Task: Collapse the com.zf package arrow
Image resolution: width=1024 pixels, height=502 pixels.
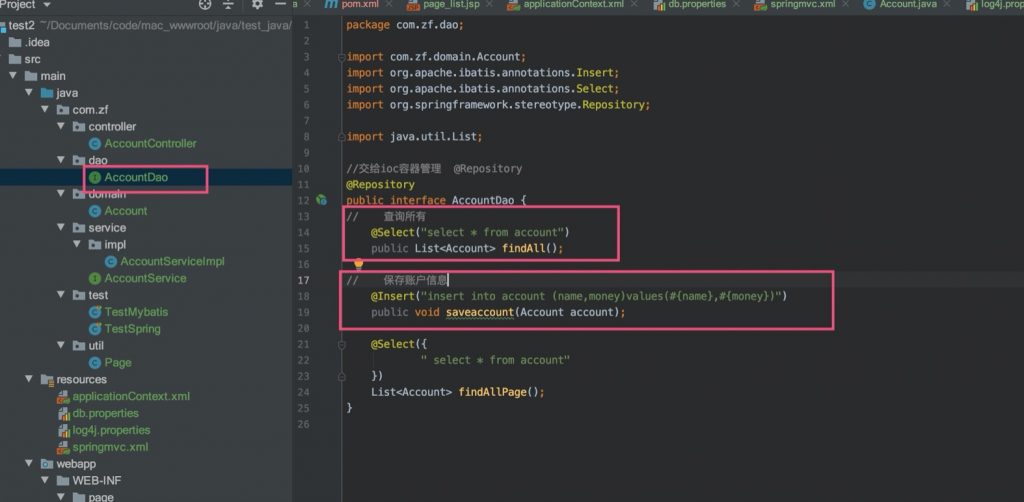Action: (45, 110)
